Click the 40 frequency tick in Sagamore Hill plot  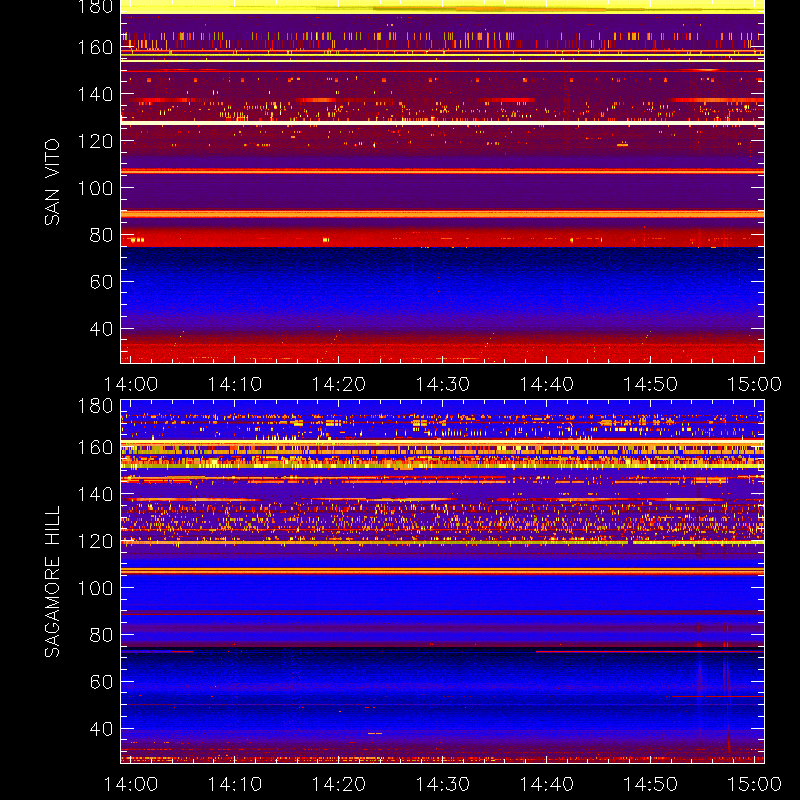101,729
